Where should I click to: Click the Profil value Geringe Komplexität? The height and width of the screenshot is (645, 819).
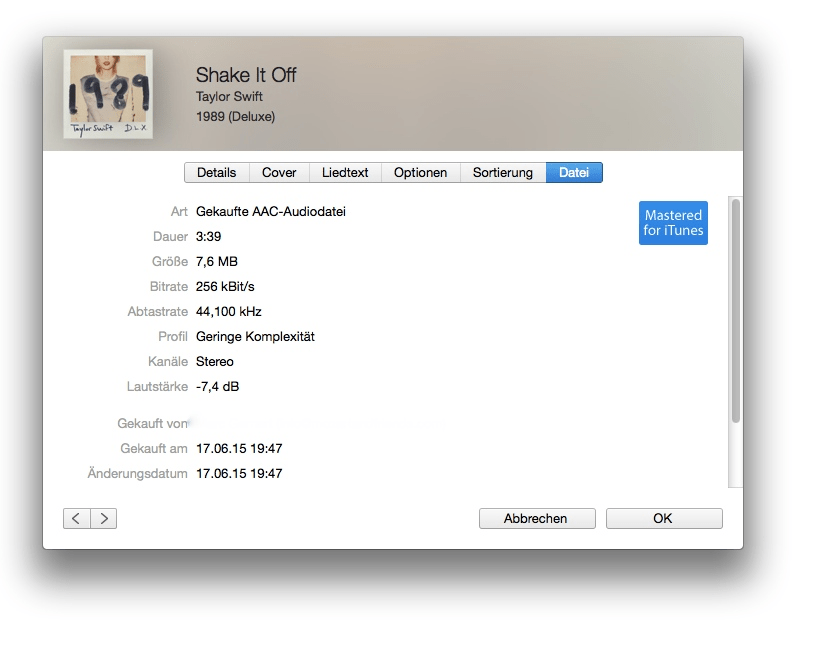(255, 337)
